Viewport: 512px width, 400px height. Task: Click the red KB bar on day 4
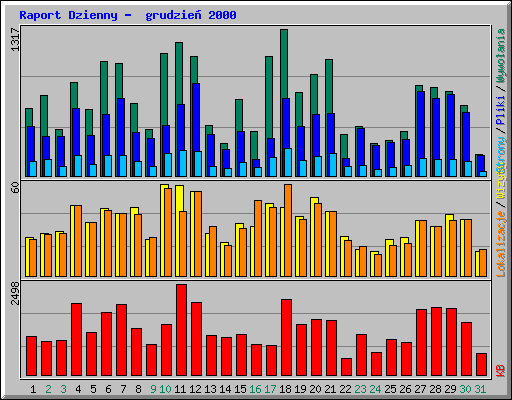tap(76, 340)
